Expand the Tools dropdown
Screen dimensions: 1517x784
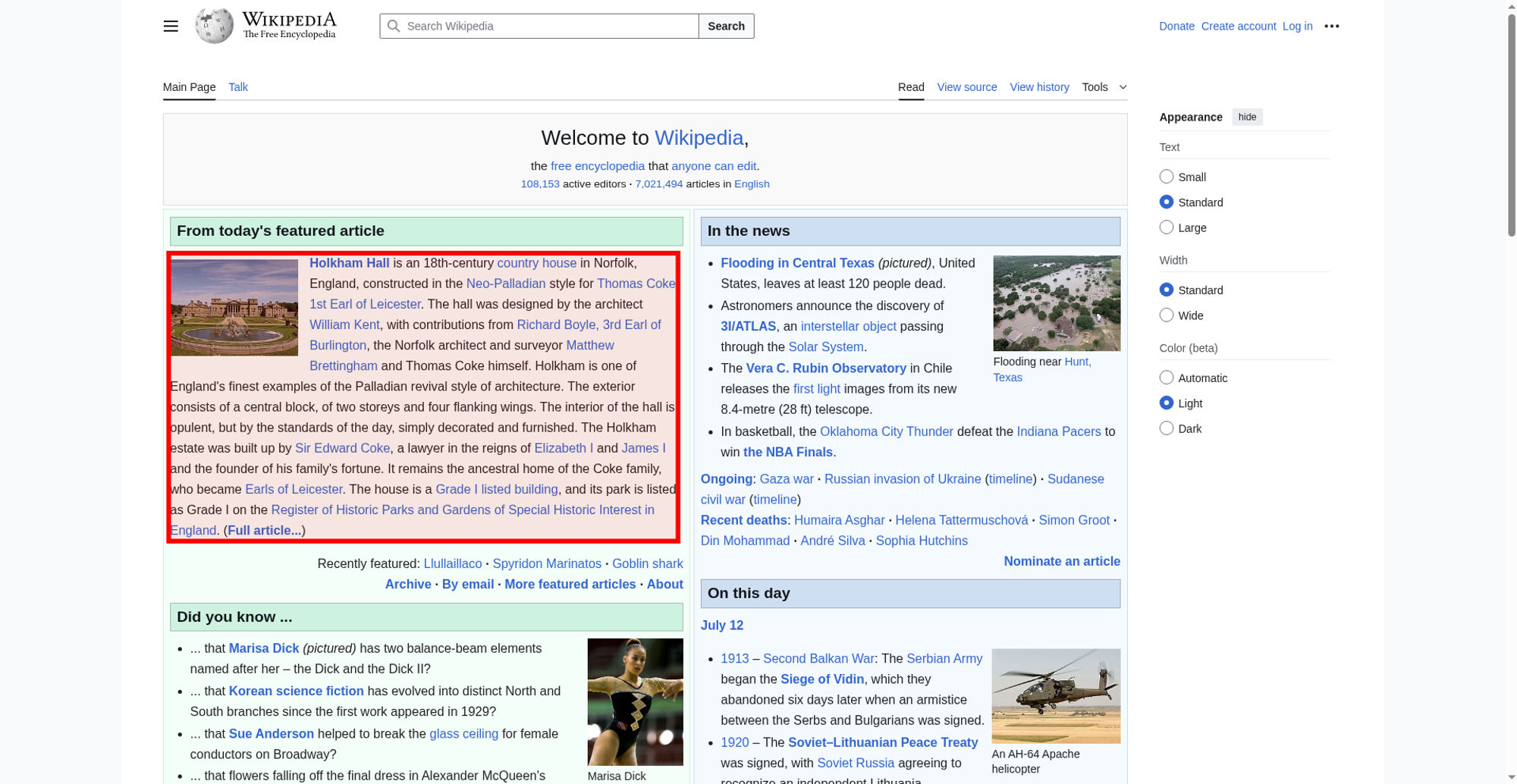[x=1104, y=87]
